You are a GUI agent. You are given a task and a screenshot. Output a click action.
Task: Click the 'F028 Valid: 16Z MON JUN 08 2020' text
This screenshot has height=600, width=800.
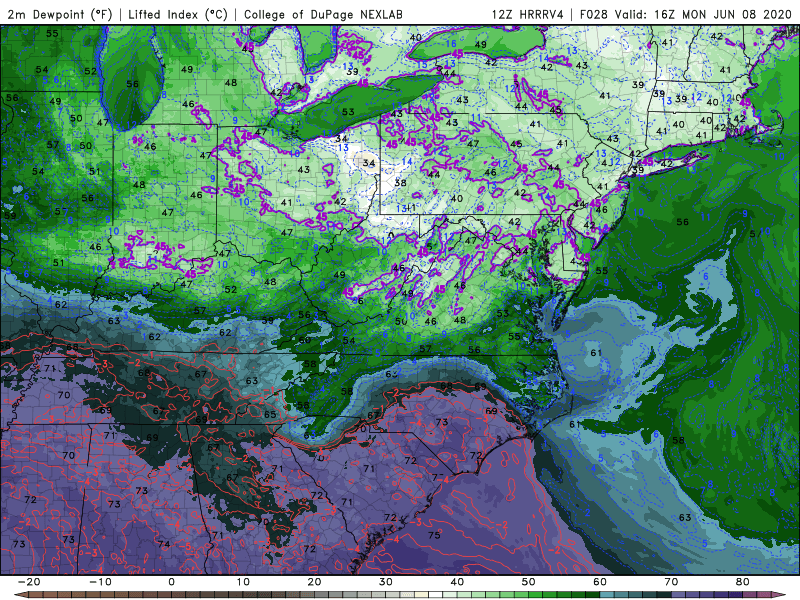686,14
